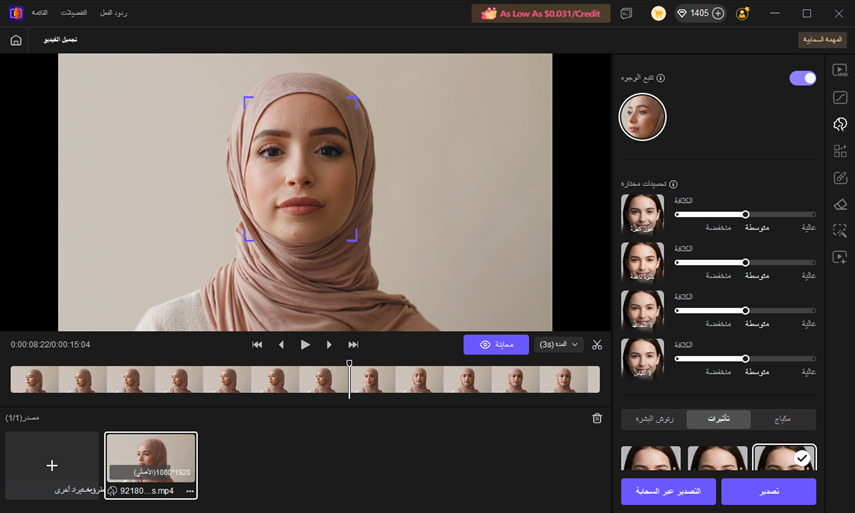Click the cloud export button التصدير عبر السحابة
Screen dimensions: 855x513
coord(668,491)
